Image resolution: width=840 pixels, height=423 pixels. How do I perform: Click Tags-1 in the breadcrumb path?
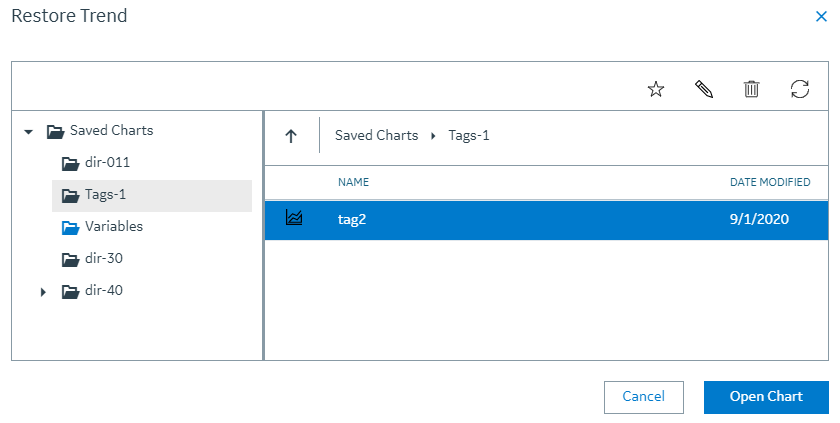click(469, 135)
